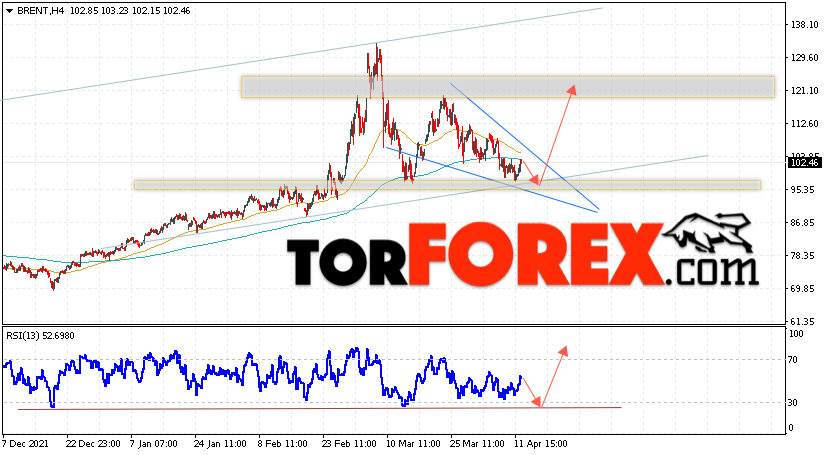Click the 61.35 price axis label
This screenshot has height=455, width=826.
(804, 322)
